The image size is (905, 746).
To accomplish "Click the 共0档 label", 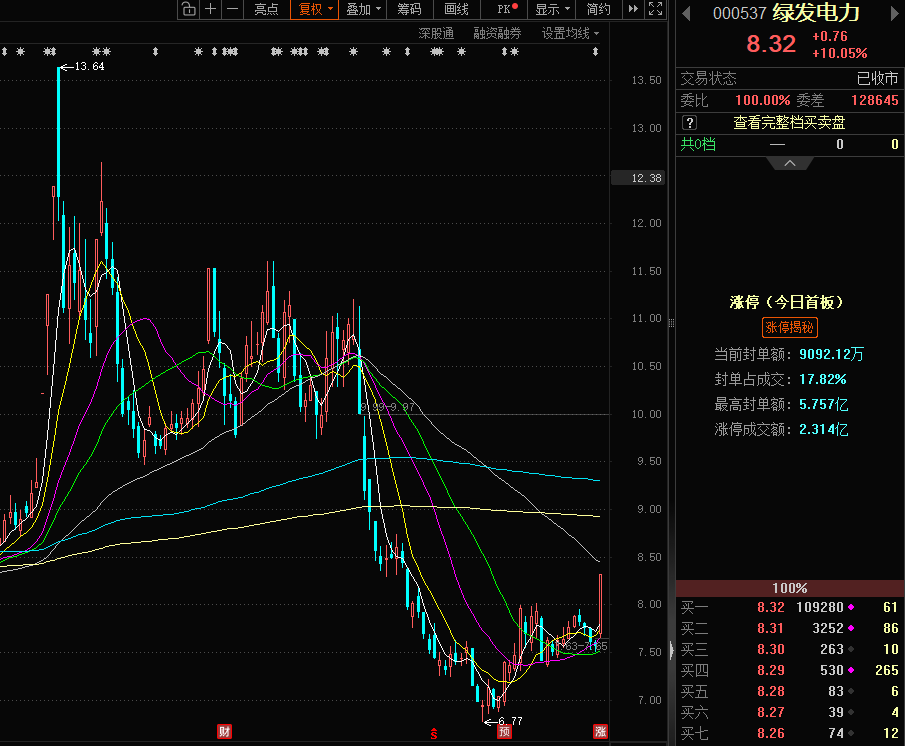I will pos(698,144).
